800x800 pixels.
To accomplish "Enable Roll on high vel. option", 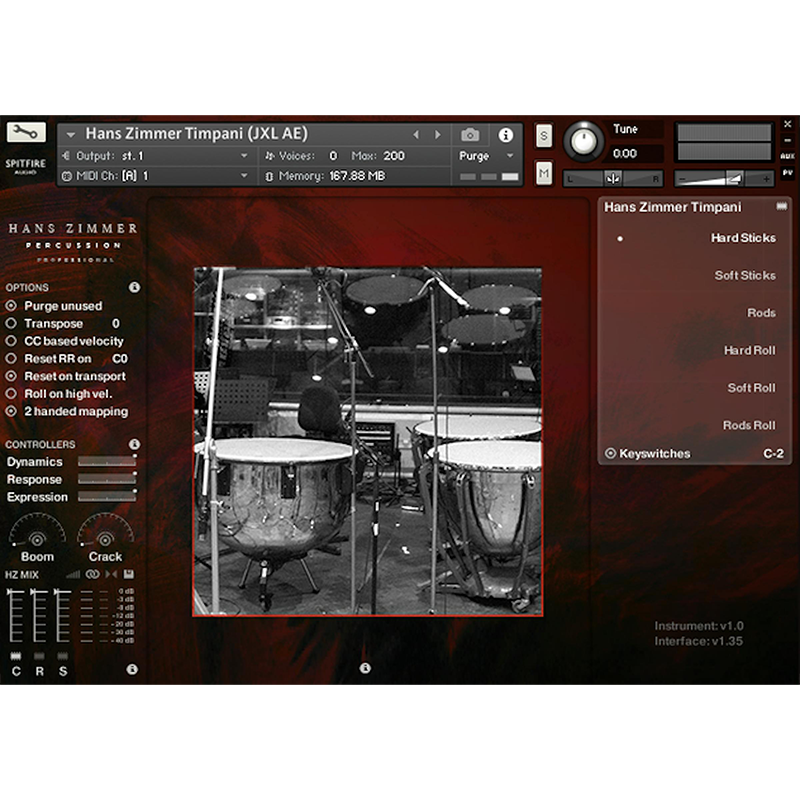I will [x=11, y=394].
